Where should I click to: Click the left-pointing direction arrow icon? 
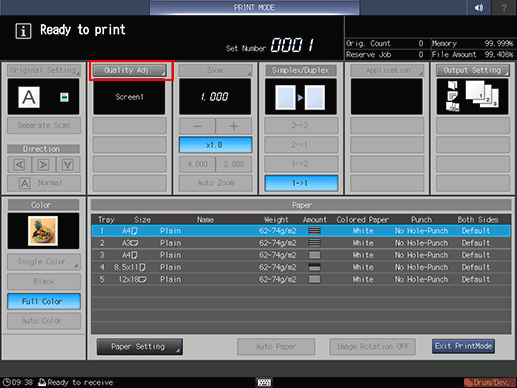(x=19, y=164)
